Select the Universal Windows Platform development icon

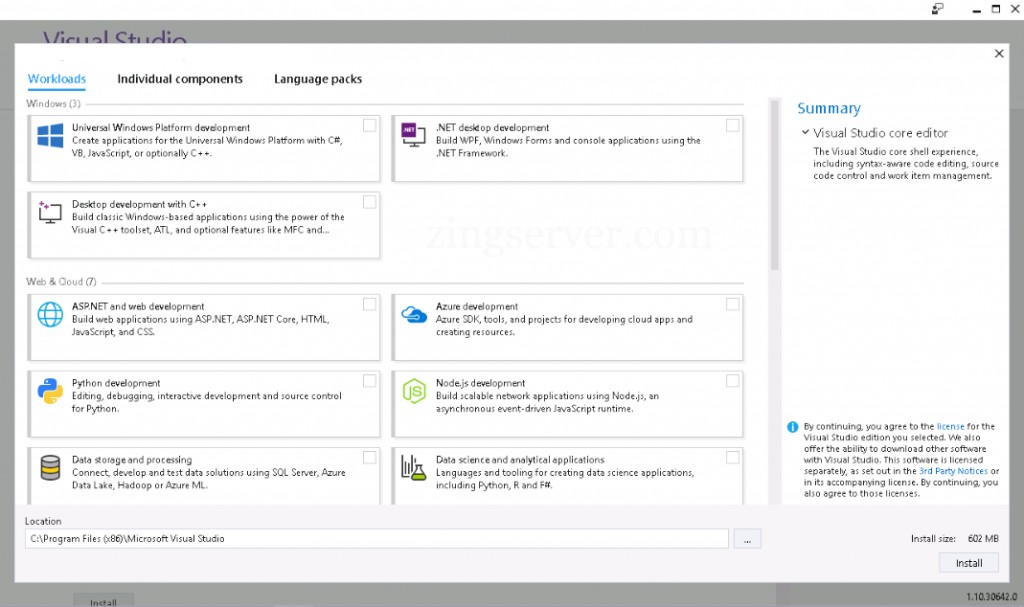49,135
